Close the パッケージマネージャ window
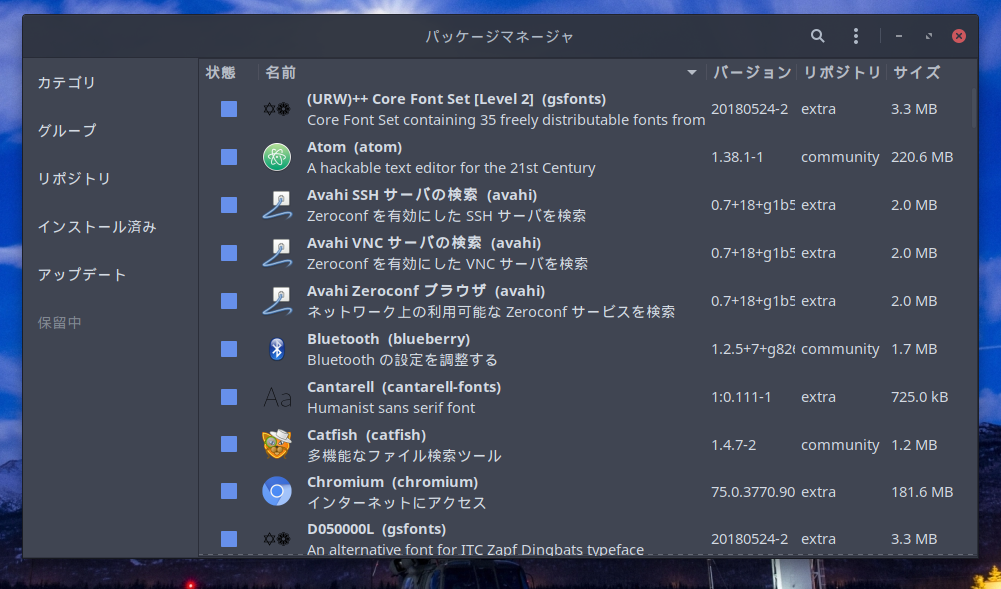This screenshot has width=1001, height=589. click(x=959, y=36)
